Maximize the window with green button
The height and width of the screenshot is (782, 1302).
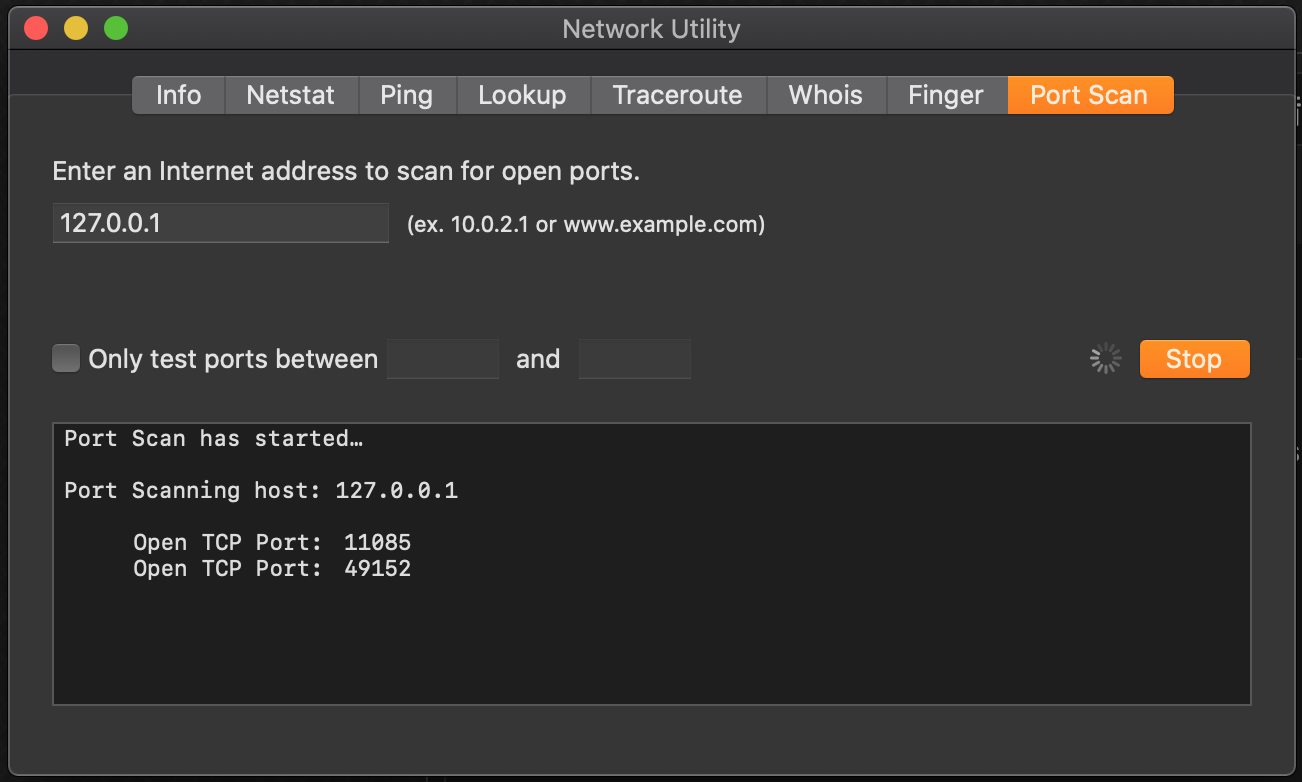(x=116, y=28)
